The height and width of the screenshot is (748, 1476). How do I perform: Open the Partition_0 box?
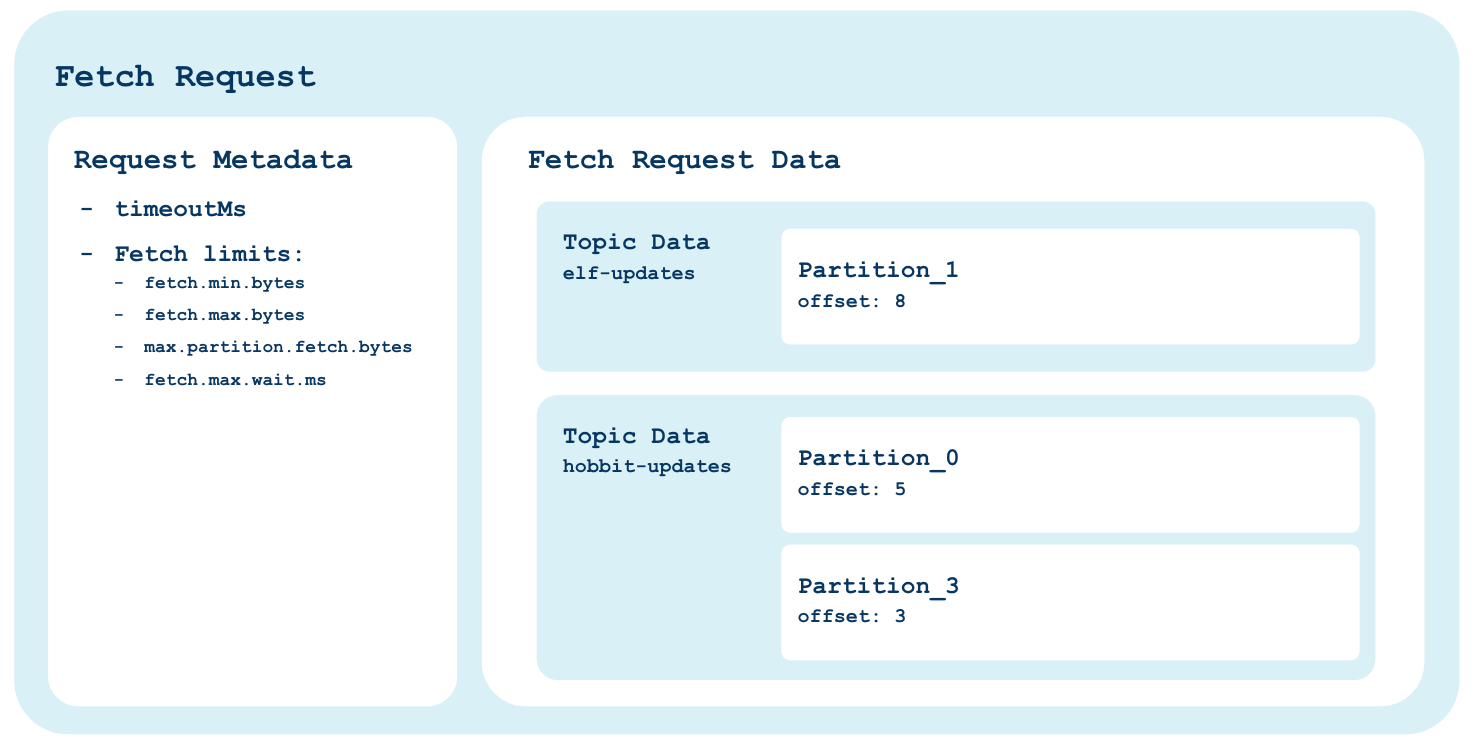[x=1070, y=475]
